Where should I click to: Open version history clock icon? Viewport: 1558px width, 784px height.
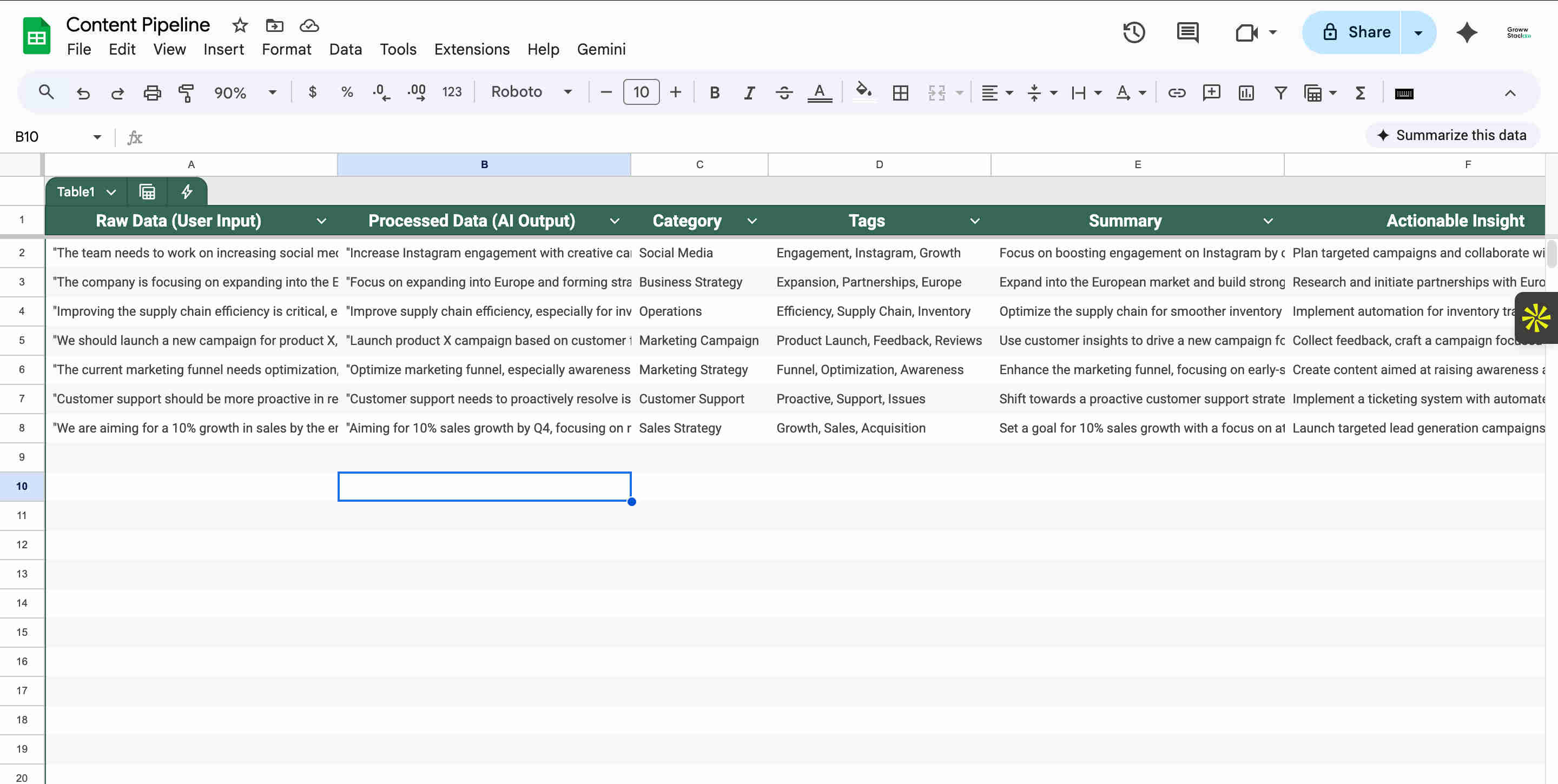point(1134,32)
